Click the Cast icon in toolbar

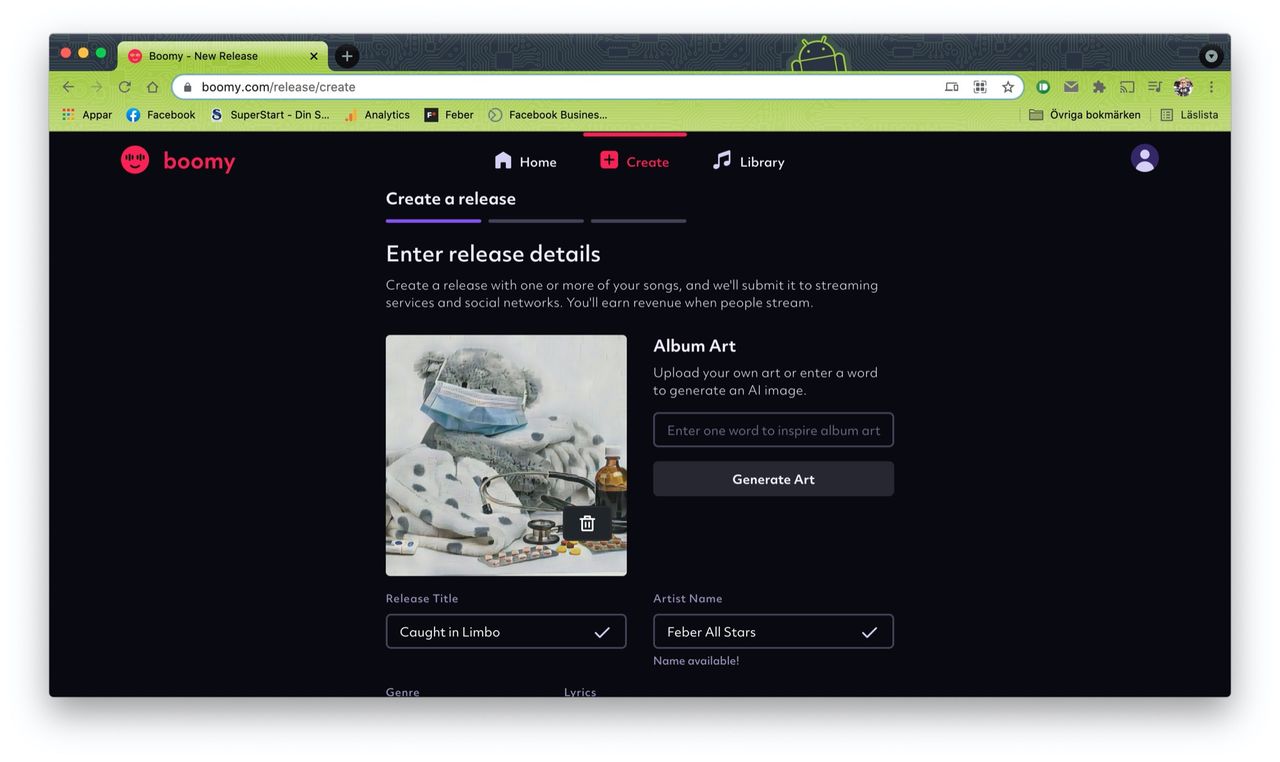[1127, 87]
